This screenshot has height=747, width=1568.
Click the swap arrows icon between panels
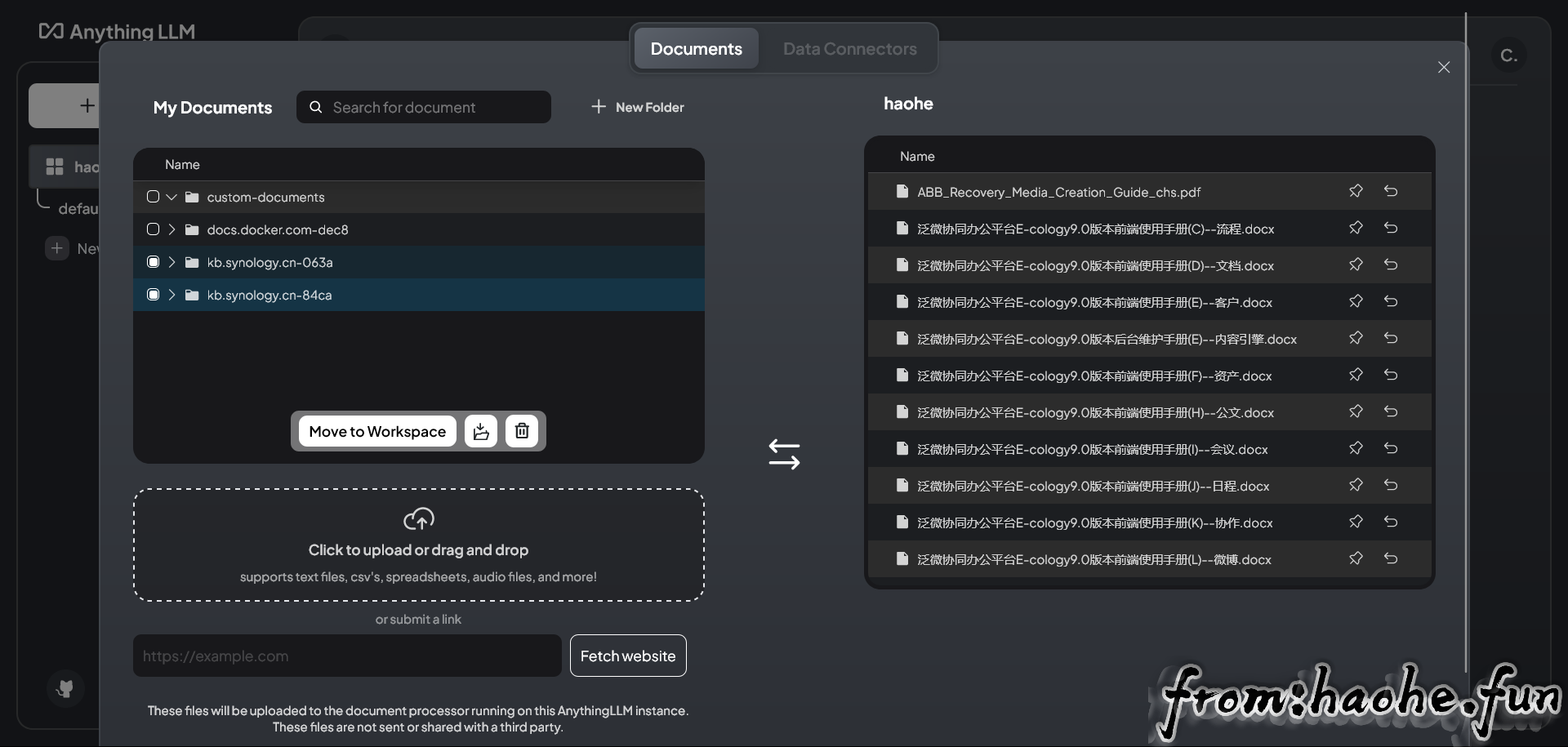784,455
